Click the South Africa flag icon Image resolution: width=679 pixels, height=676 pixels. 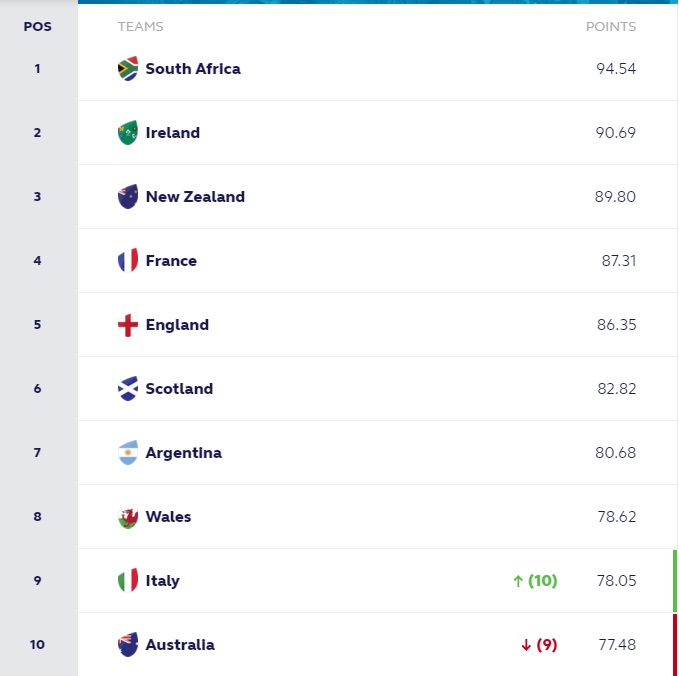pos(128,69)
